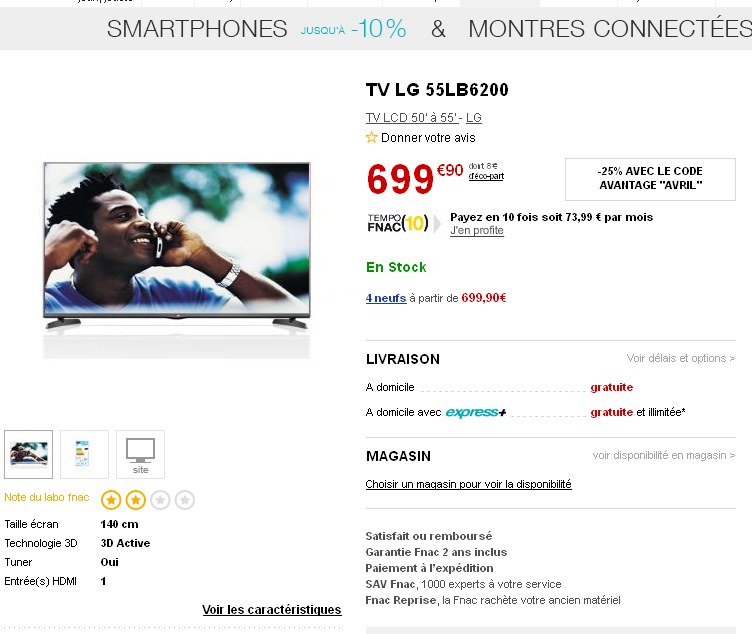The image size is (752, 634).
Task: Click the J'en profite link
Action: [x=477, y=231]
